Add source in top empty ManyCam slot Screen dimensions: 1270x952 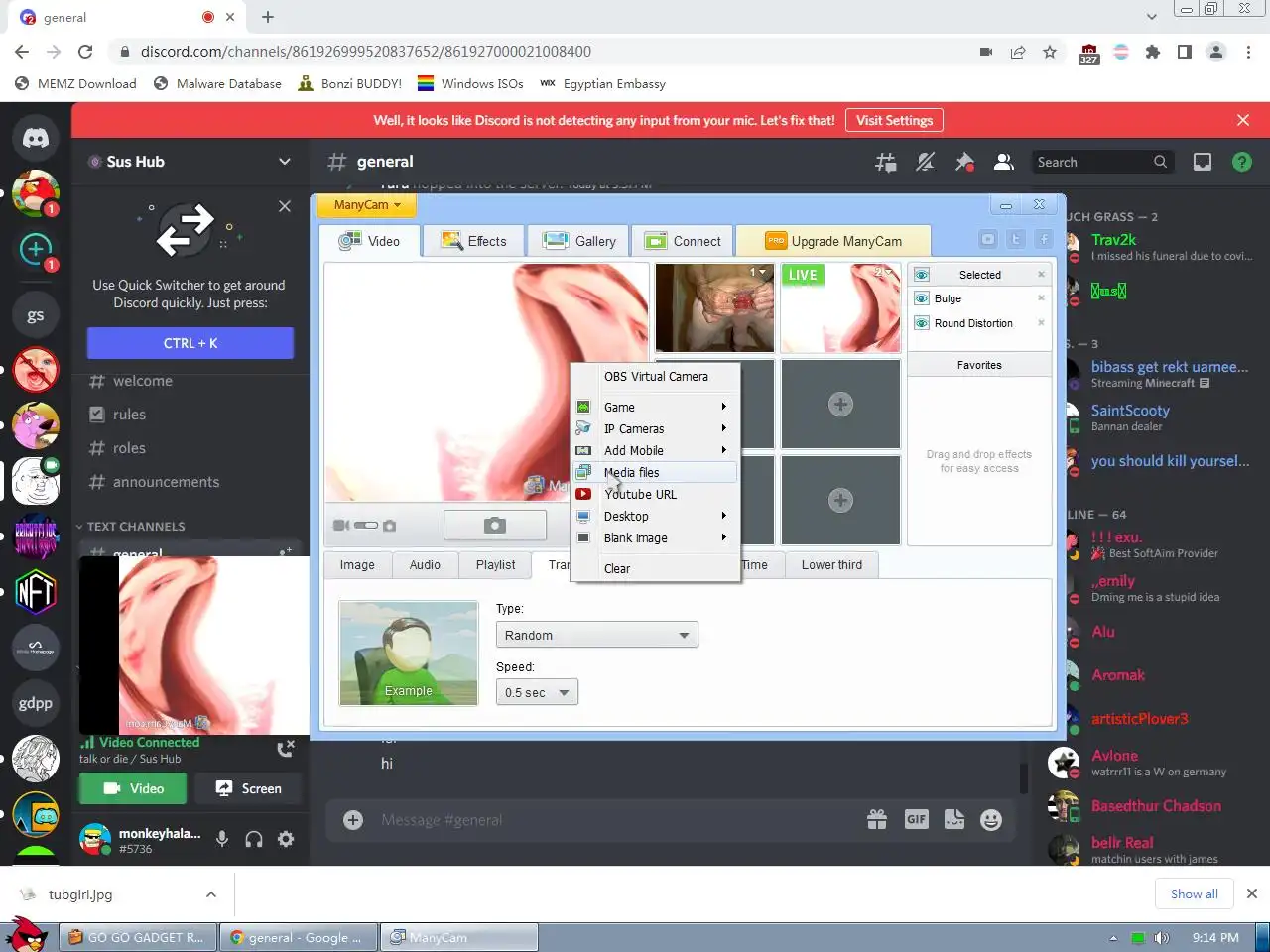[x=840, y=404]
